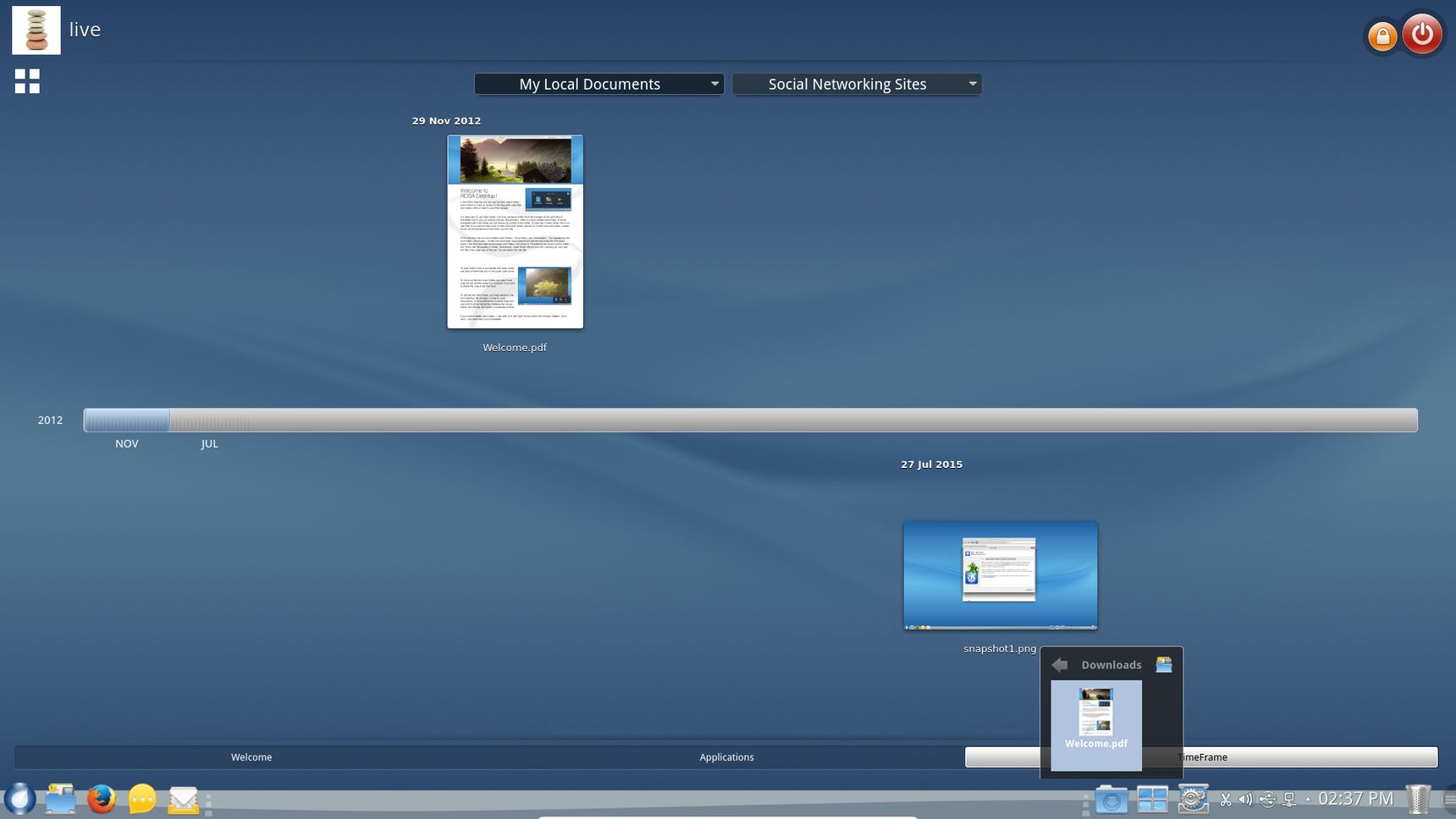
Task: Expand the My Local Documents dropdown
Action: click(598, 84)
